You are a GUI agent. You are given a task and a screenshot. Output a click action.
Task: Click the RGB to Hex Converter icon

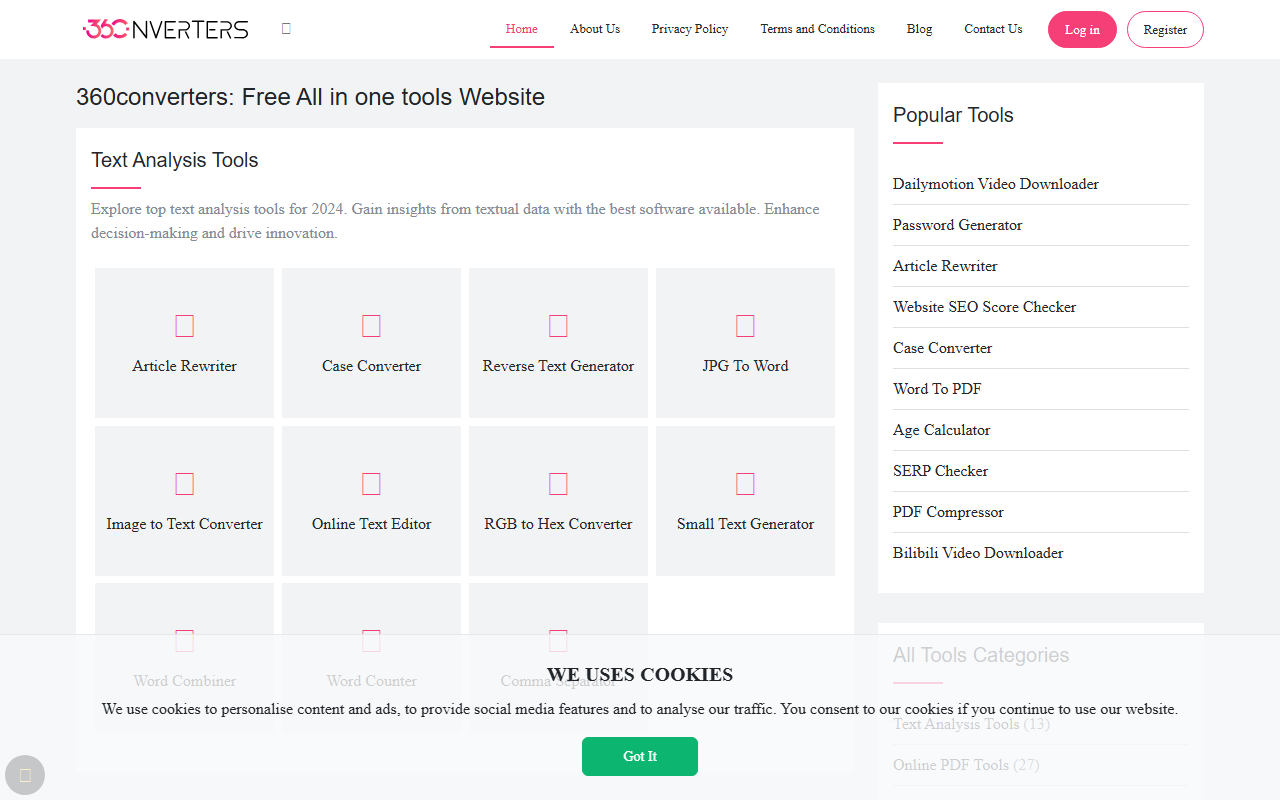click(x=558, y=484)
